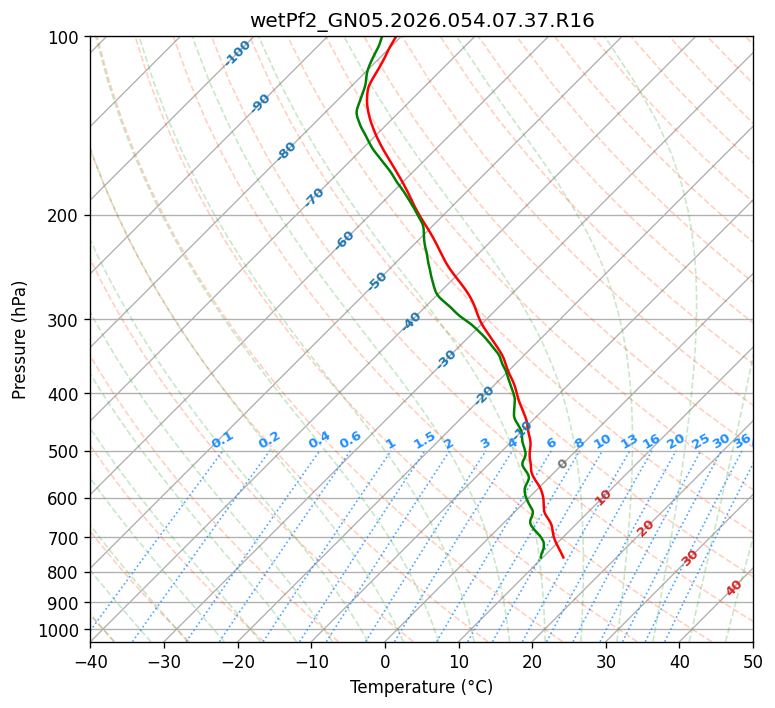Select the 1.5 mixing ratio label

pyautogui.click(x=424, y=440)
